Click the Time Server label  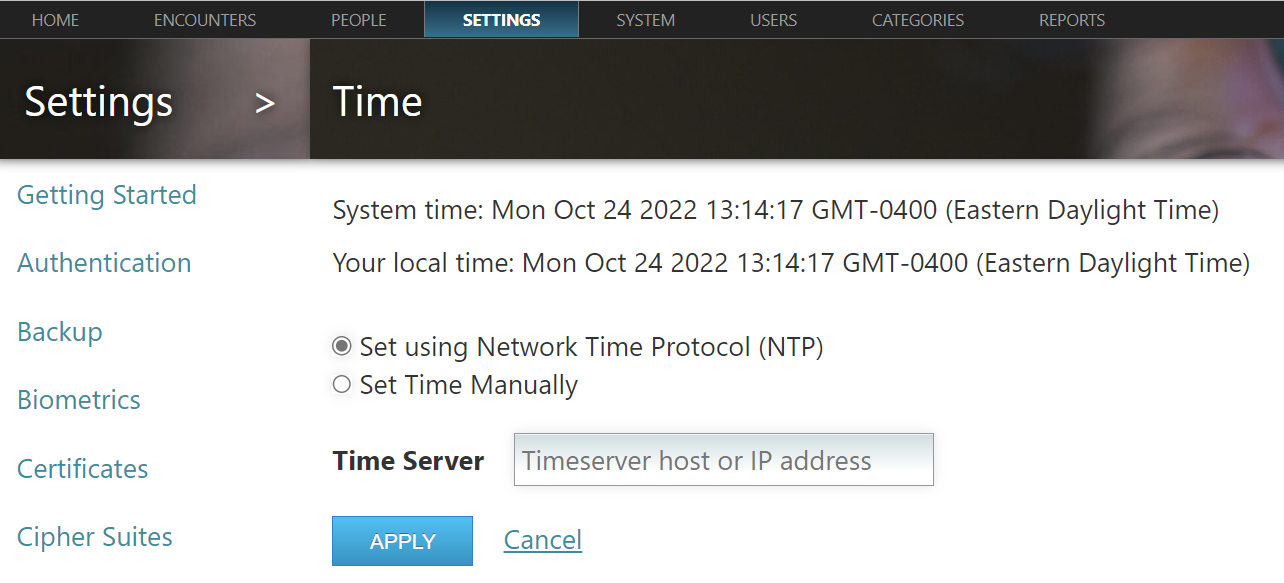pyautogui.click(x=408, y=461)
